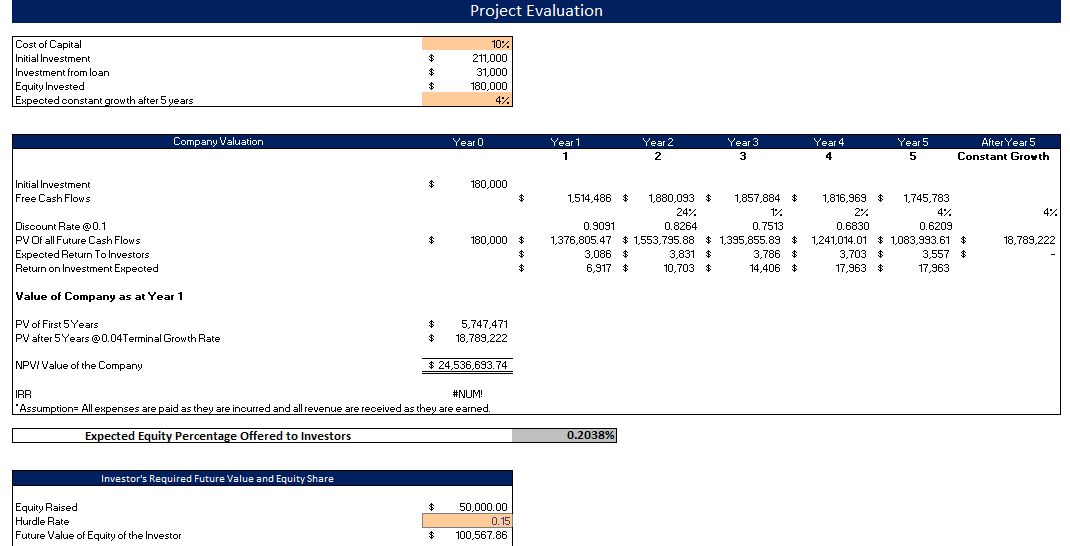The height and width of the screenshot is (546, 1070).
Task: Select the 0.9091 discount factor cell
Action: [x=598, y=226]
